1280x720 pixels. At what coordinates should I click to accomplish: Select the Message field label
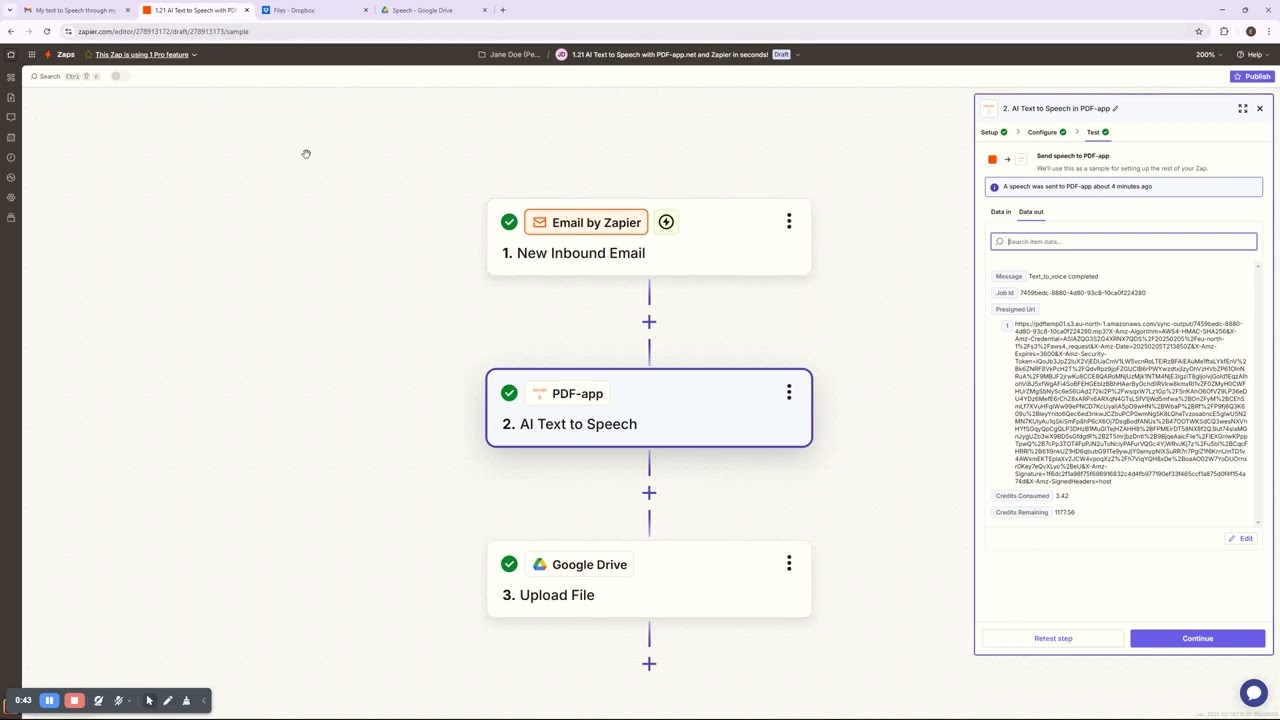[x=1009, y=276]
